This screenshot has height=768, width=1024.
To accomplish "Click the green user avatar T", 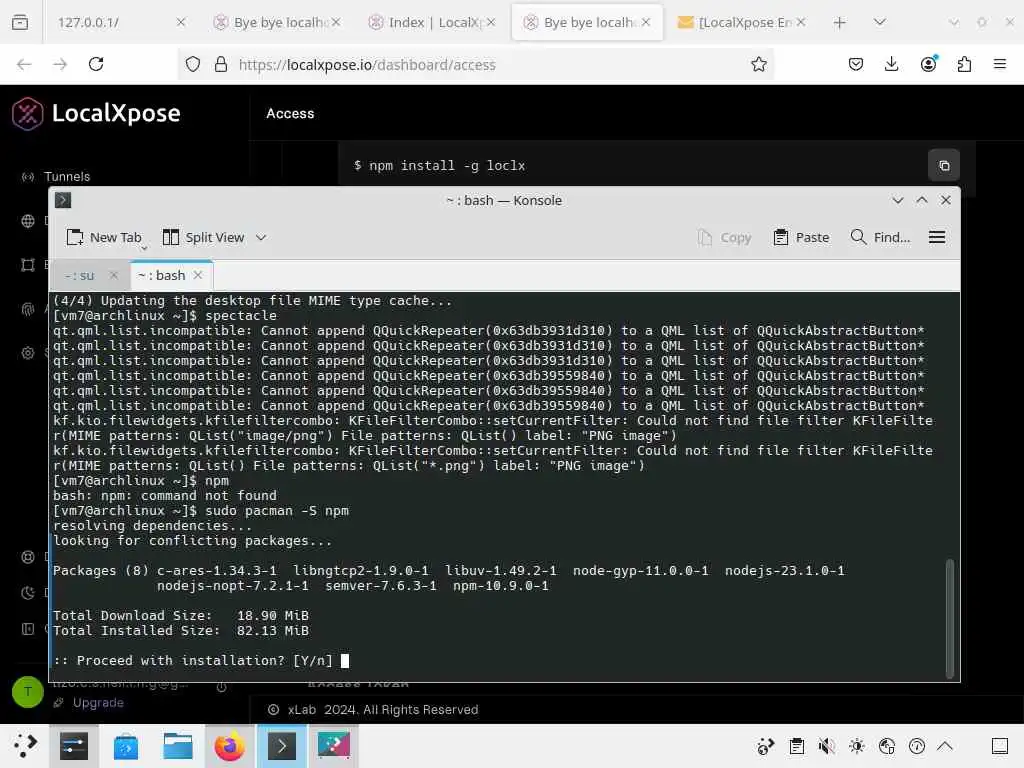I will coord(28,692).
